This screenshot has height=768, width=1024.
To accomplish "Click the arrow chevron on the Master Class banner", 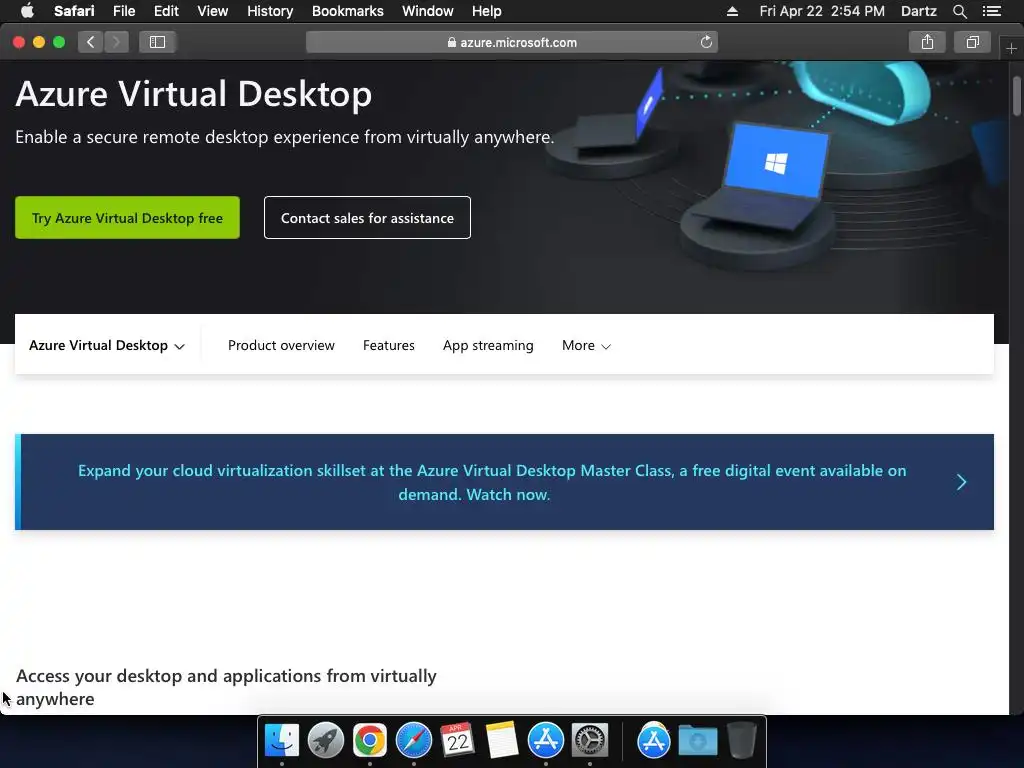I will coord(961,483).
